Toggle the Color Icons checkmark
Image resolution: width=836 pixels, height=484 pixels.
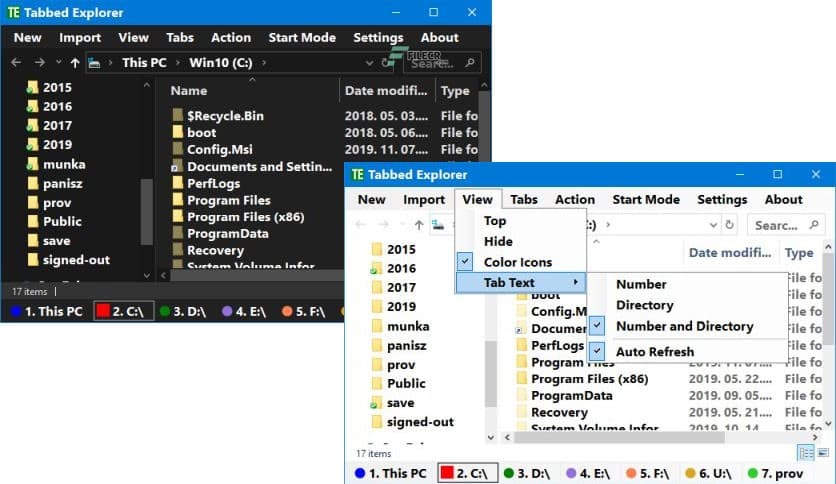pyautogui.click(x=465, y=262)
